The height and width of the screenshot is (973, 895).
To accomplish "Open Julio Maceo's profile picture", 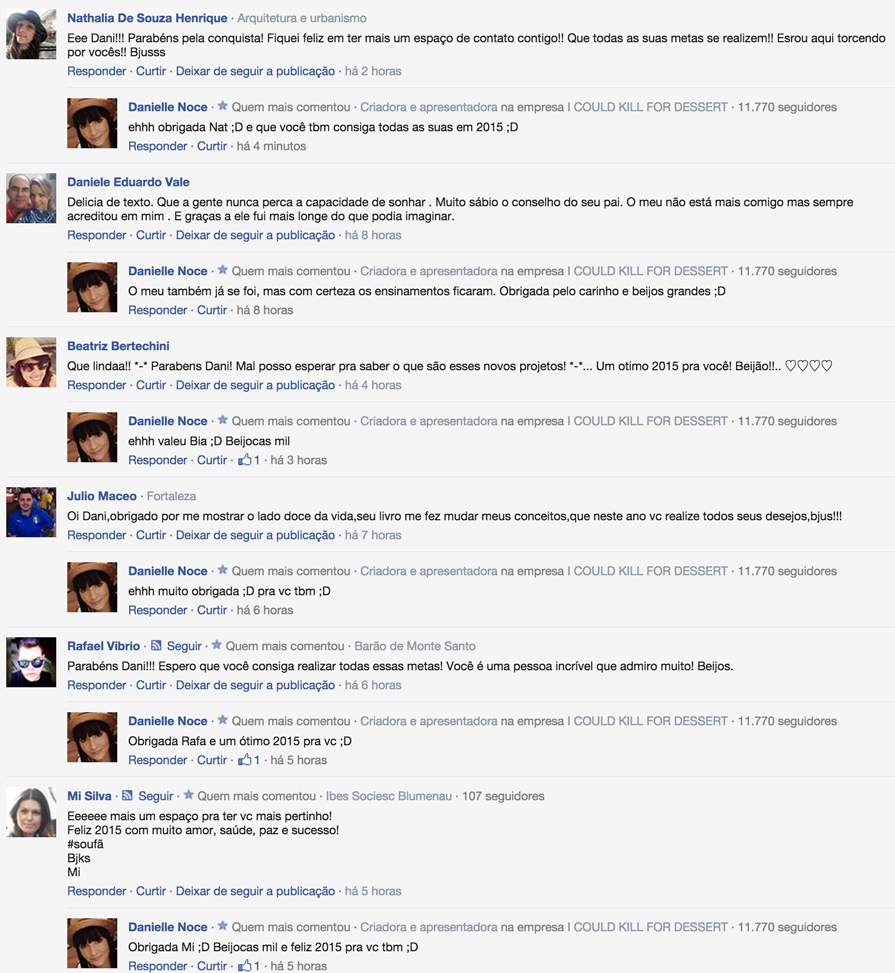I will pos(31,512).
